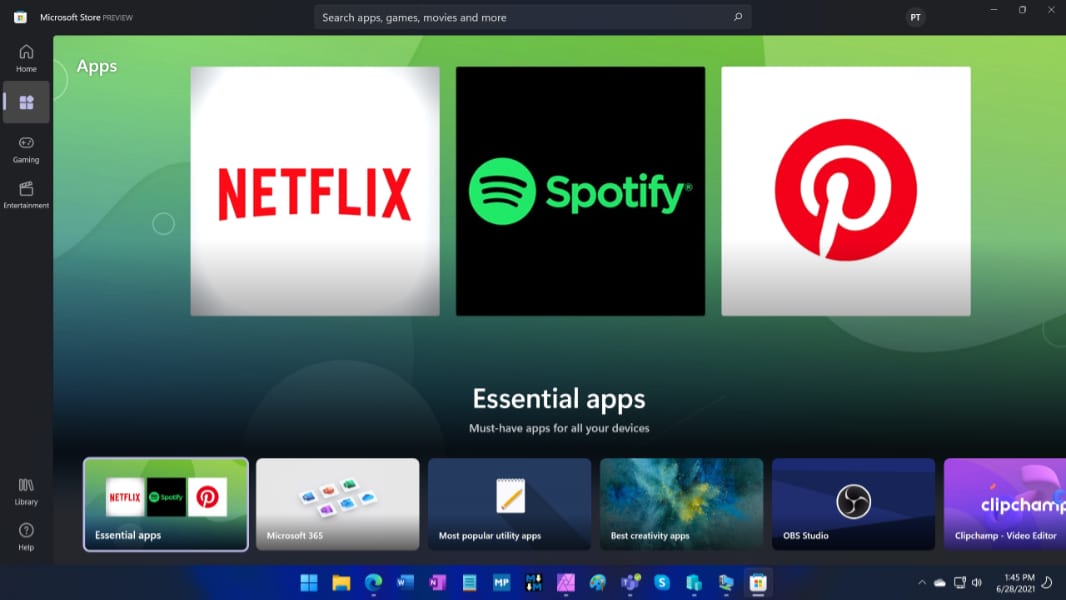The width and height of the screenshot is (1066, 600).
Task: Open the Pinterest featured app tile
Action: click(x=845, y=191)
